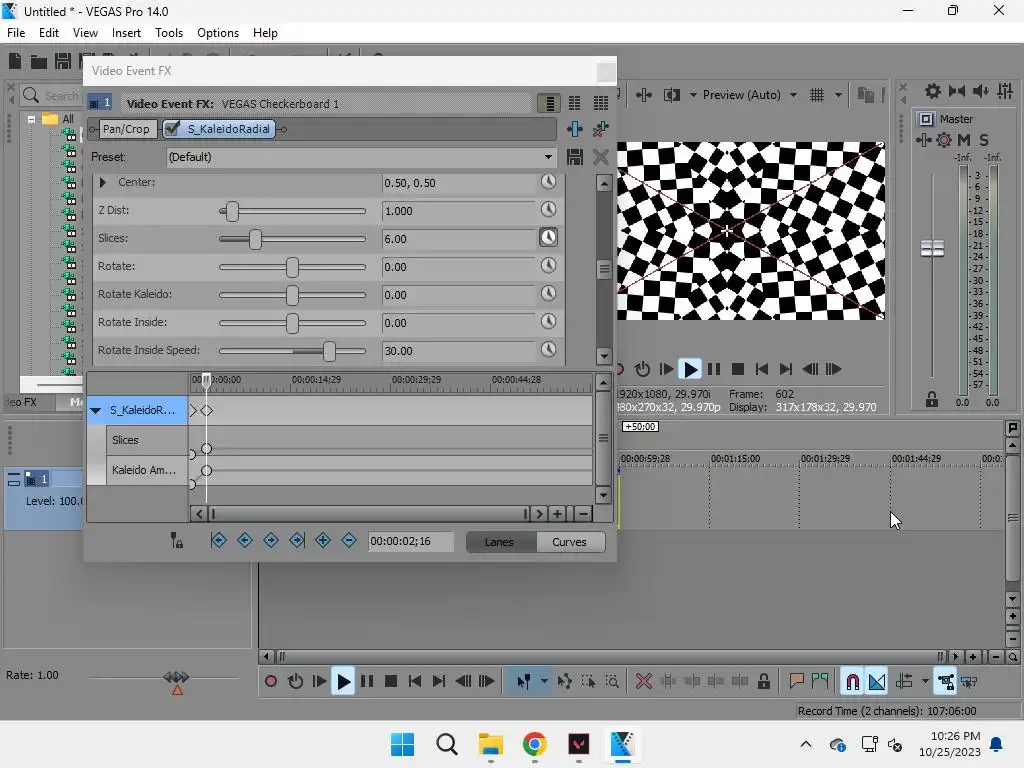The width and height of the screenshot is (1024, 768).
Task: Delete the current preset
Action: pos(601,157)
